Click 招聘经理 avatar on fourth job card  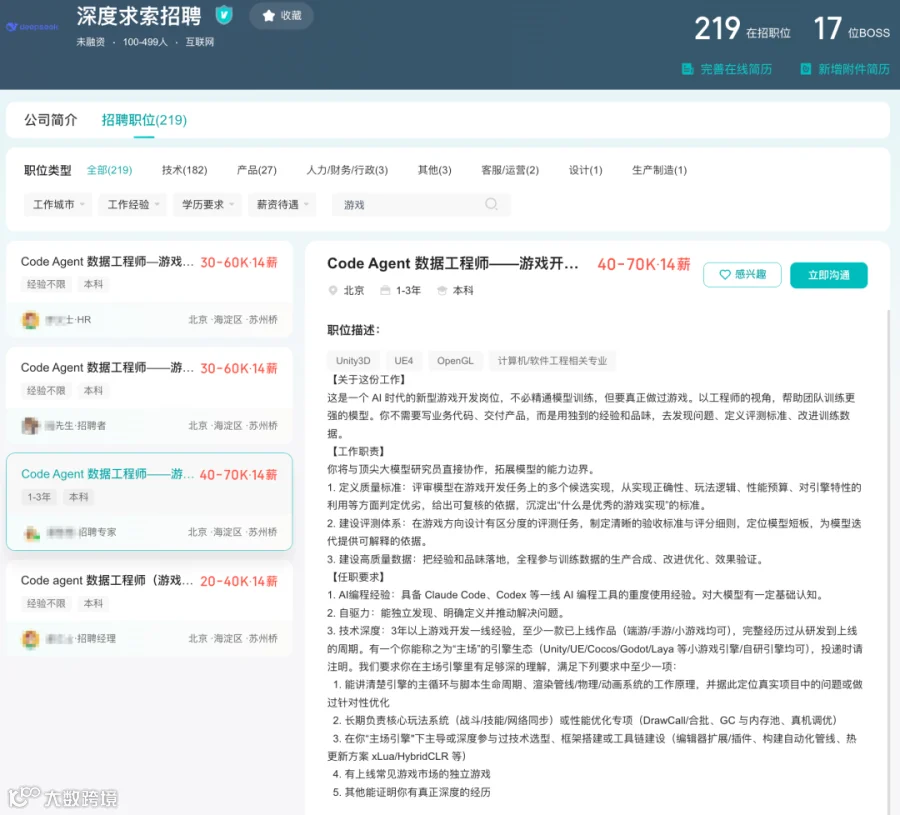(x=30, y=638)
